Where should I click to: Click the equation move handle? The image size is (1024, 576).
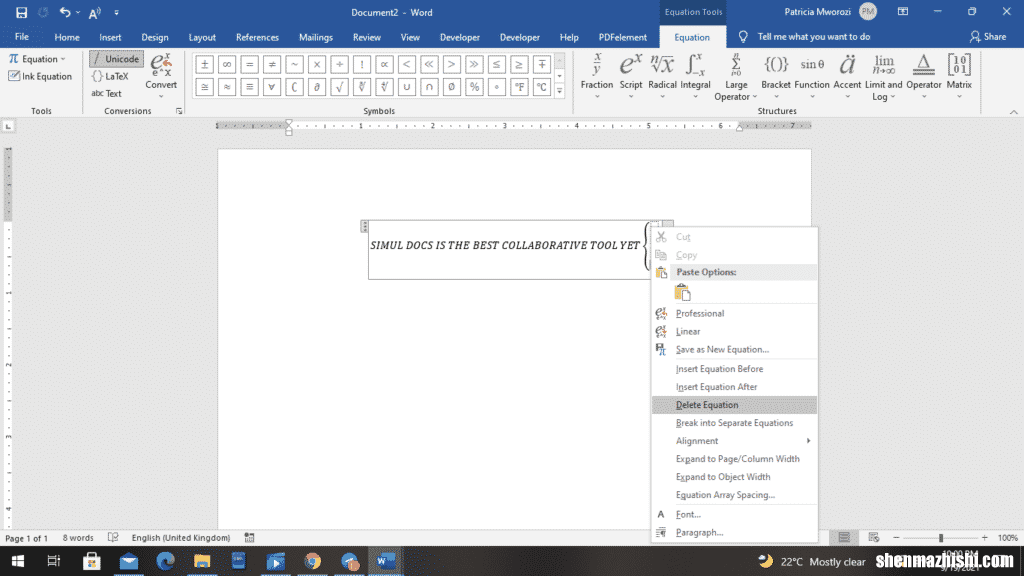click(x=364, y=226)
